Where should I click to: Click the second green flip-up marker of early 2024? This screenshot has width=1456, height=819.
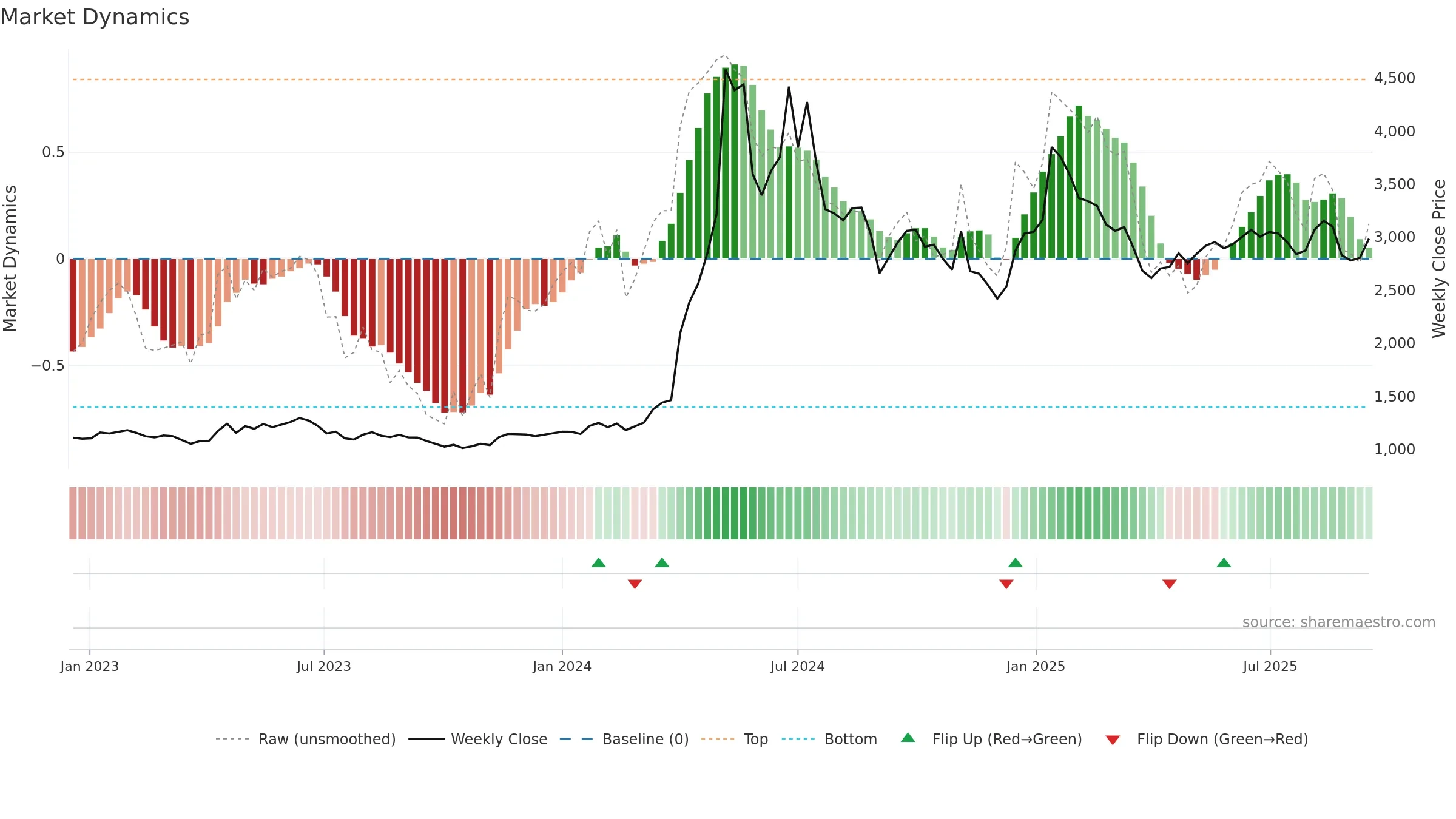(662, 562)
